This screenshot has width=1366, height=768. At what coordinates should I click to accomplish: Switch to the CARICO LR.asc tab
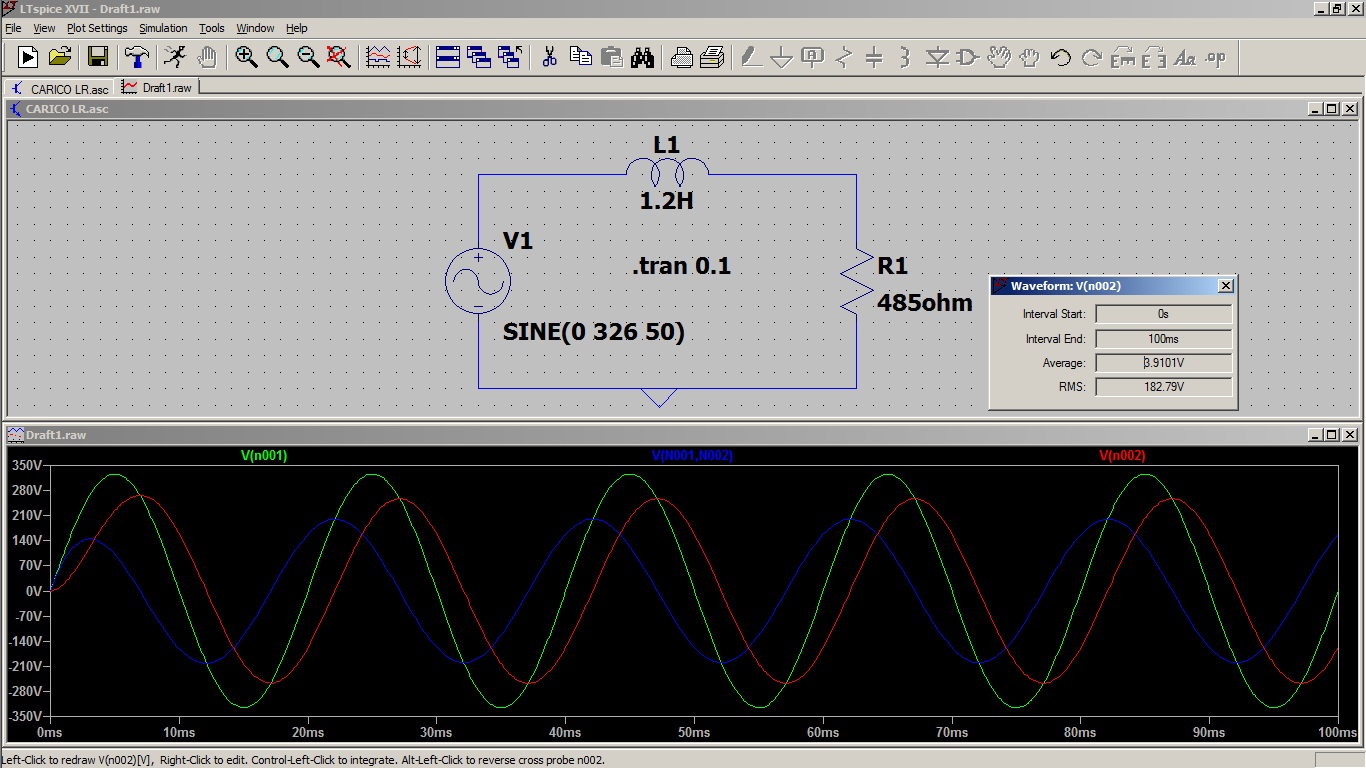click(x=60, y=89)
